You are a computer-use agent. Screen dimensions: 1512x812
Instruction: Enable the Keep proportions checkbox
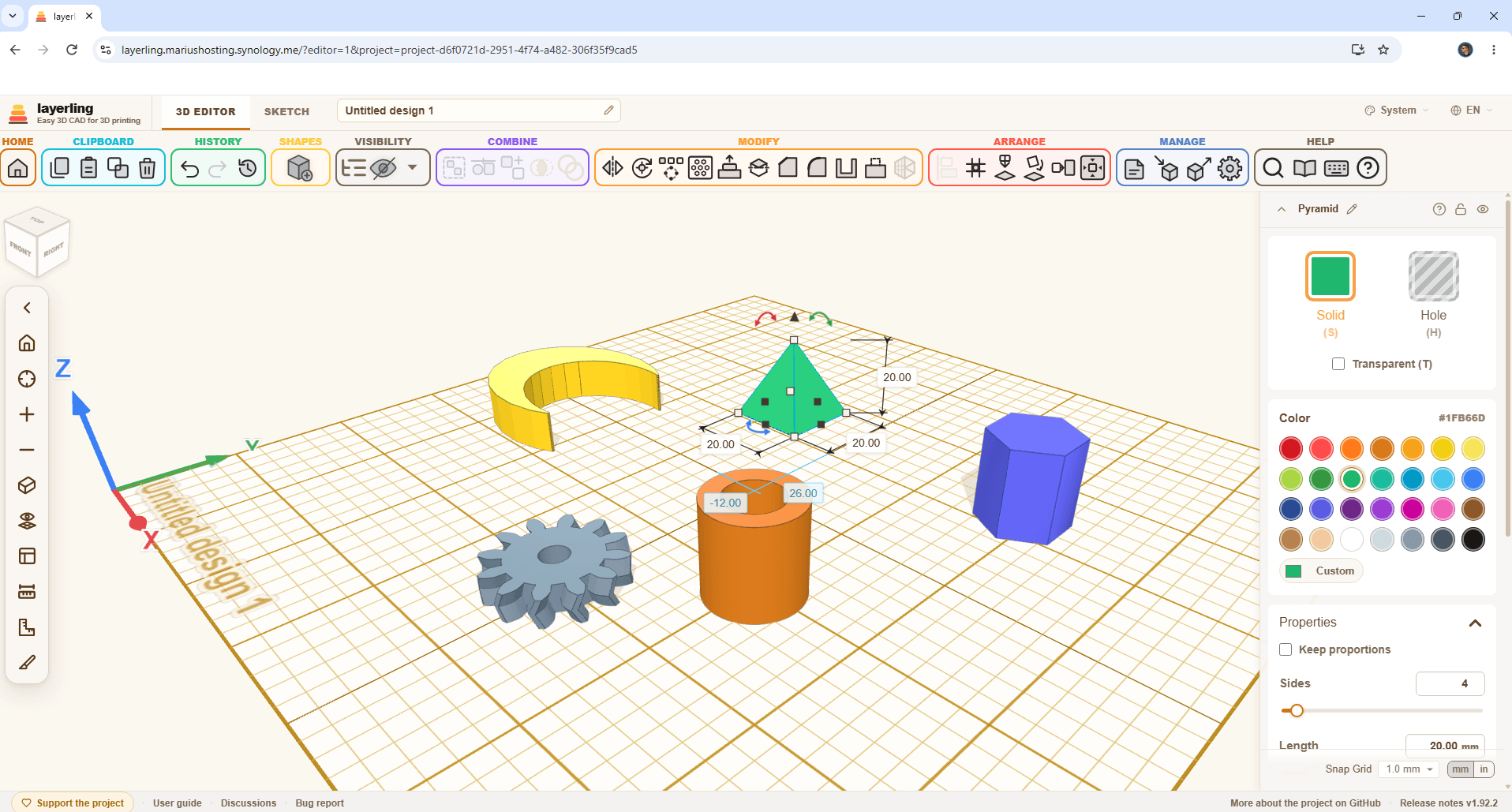coord(1286,649)
